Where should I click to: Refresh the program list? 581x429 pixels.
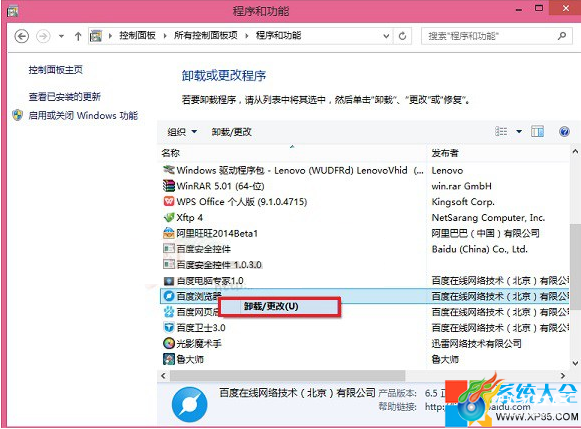[x=402, y=36]
